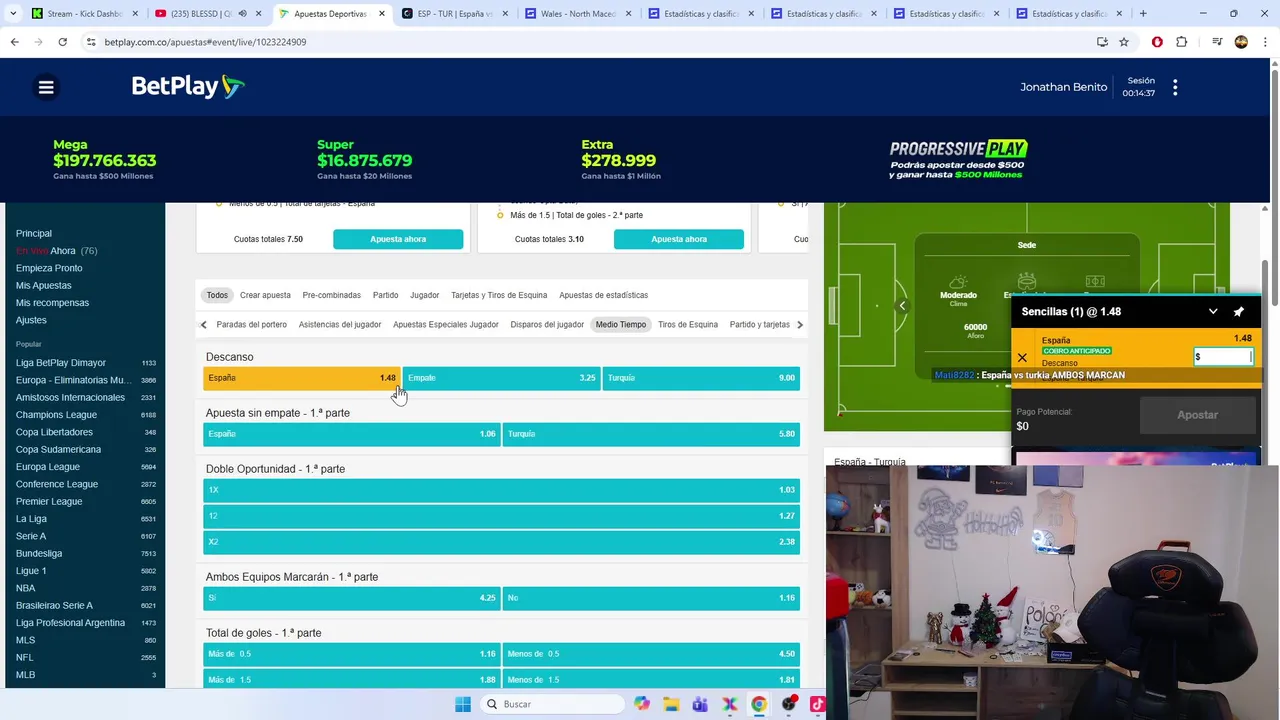Open Copilot from taskbar
Viewport: 1280px width, 720px height.
(x=642, y=704)
